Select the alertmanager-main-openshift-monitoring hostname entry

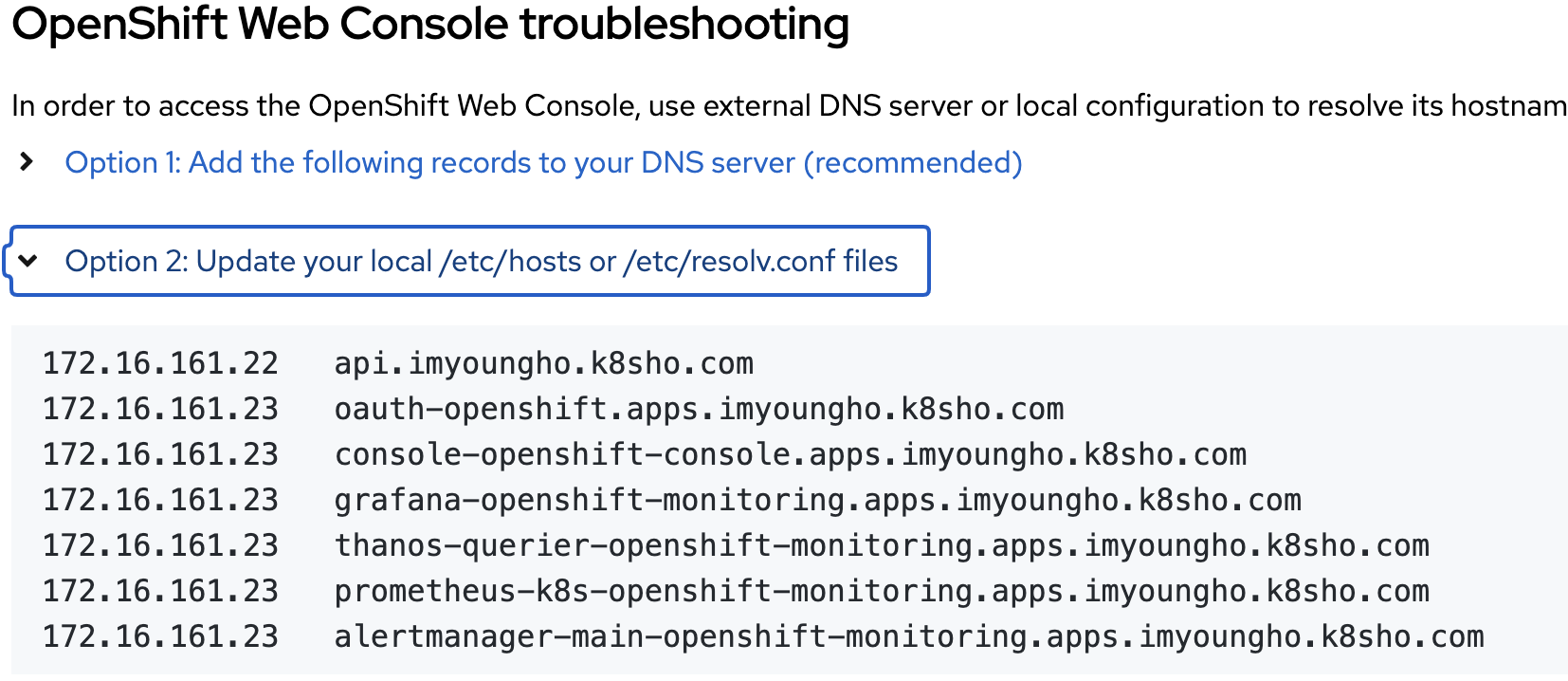[908, 636]
